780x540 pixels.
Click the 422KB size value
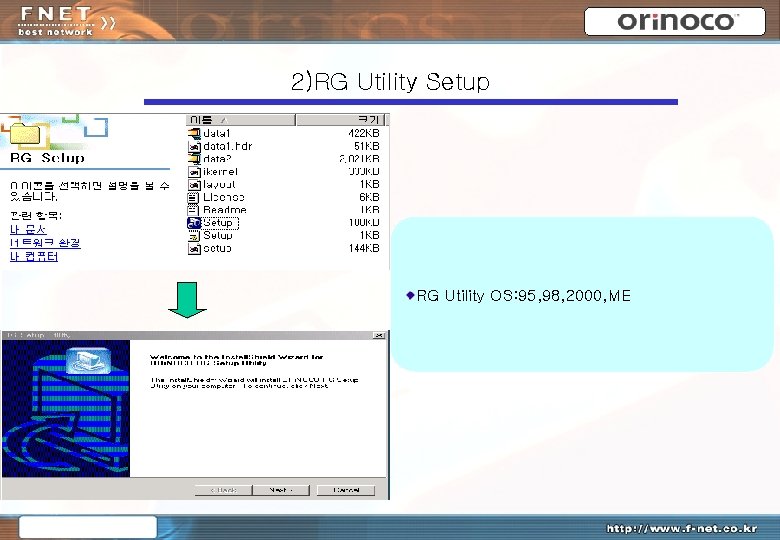pyautogui.click(x=364, y=133)
